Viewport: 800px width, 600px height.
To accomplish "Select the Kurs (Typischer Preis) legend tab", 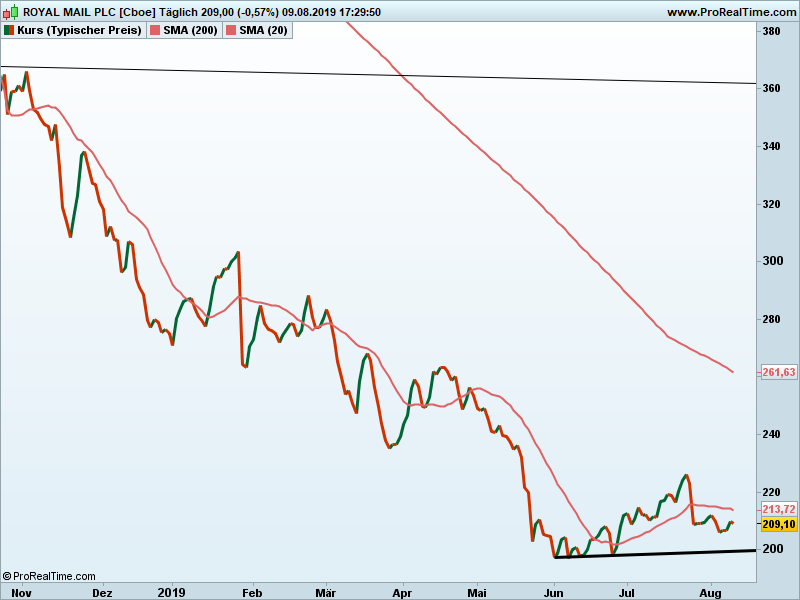I will (x=72, y=31).
